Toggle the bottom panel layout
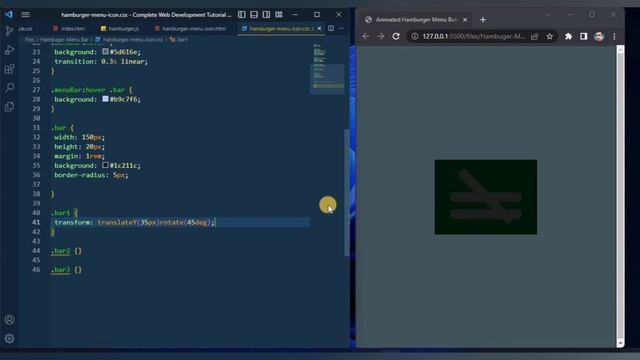Image resolution: width=640 pixels, height=360 pixels. [254, 15]
